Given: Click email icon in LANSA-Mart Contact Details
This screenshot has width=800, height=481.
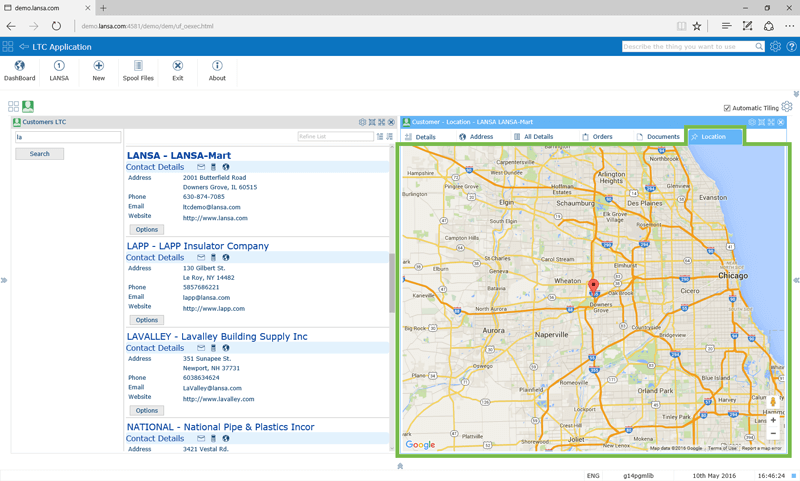Looking at the screenshot, I should tap(201, 167).
